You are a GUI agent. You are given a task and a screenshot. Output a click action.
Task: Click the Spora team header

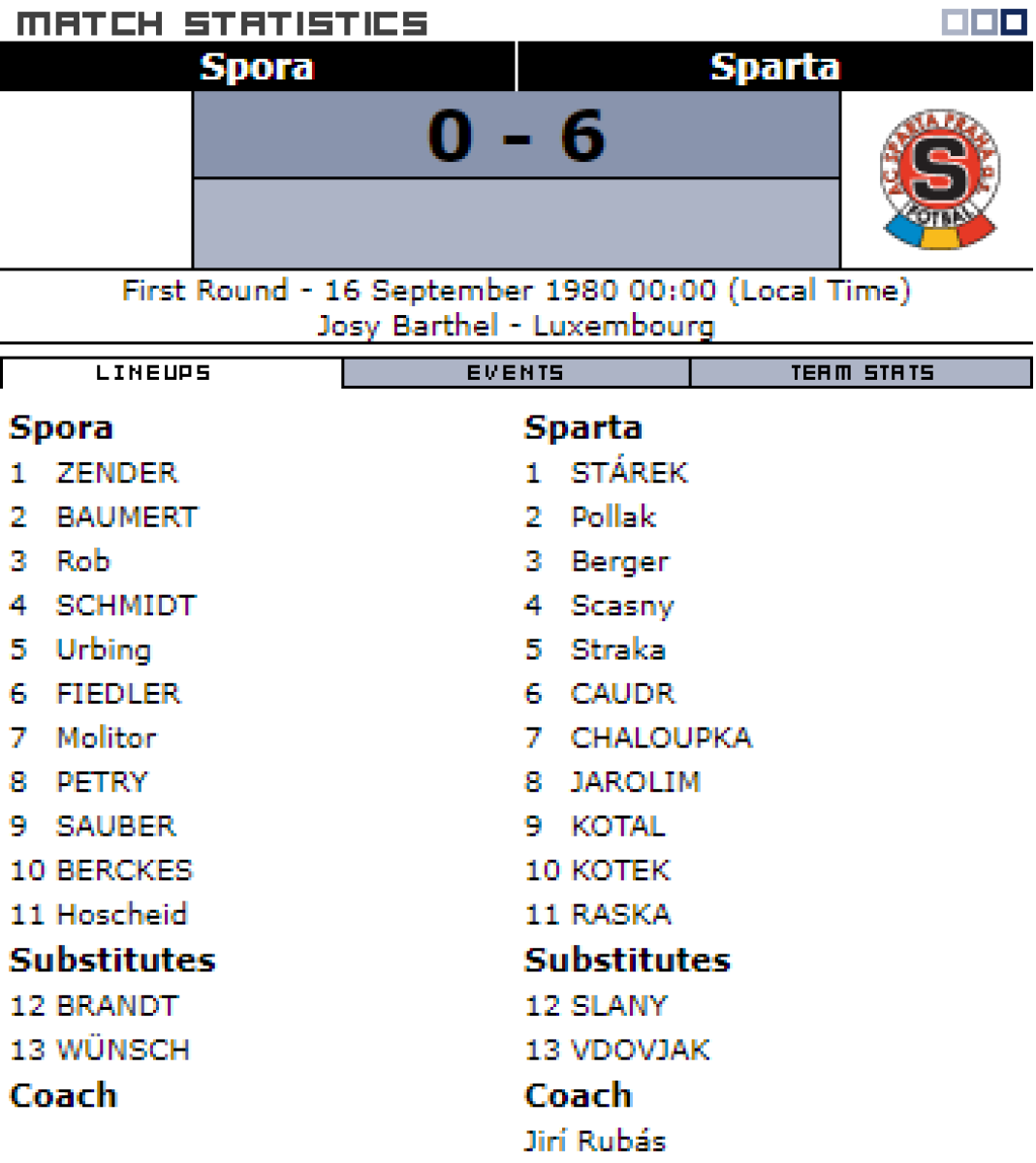pos(257,67)
